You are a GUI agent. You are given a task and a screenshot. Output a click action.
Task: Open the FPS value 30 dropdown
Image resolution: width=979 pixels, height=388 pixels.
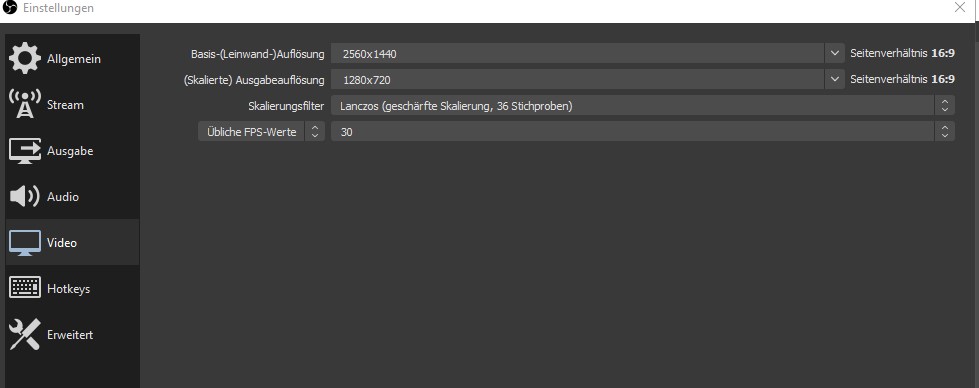[642, 131]
